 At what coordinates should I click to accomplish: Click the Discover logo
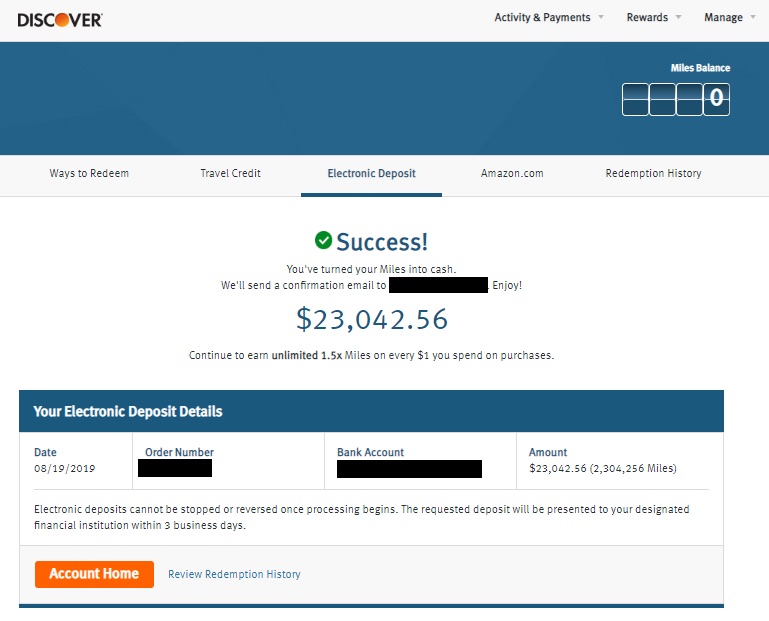pos(60,20)
